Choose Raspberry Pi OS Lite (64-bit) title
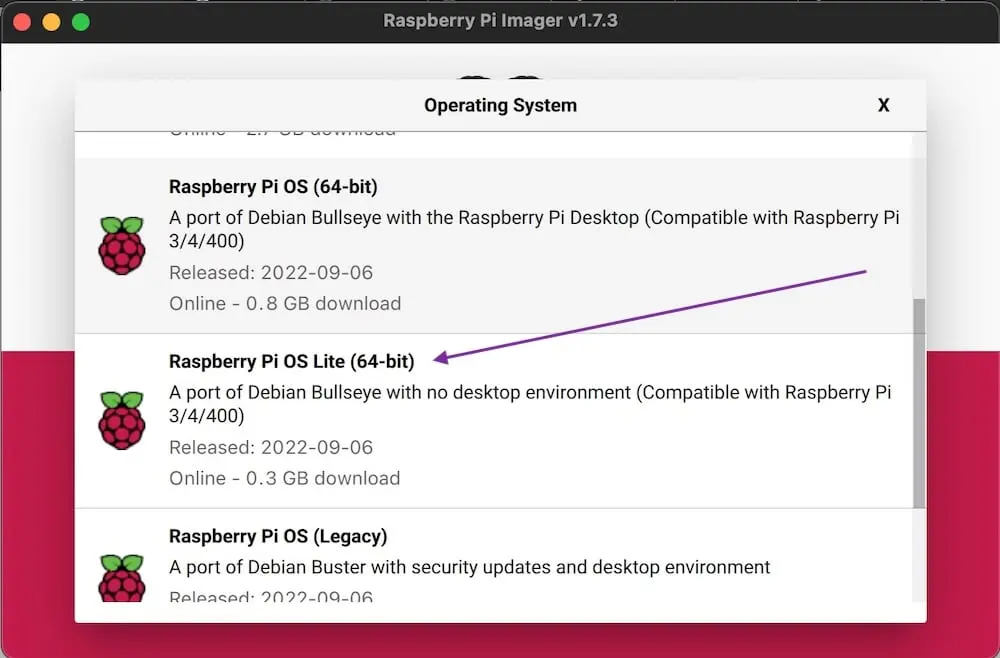 pyautogui.click(x=291, y=362)
